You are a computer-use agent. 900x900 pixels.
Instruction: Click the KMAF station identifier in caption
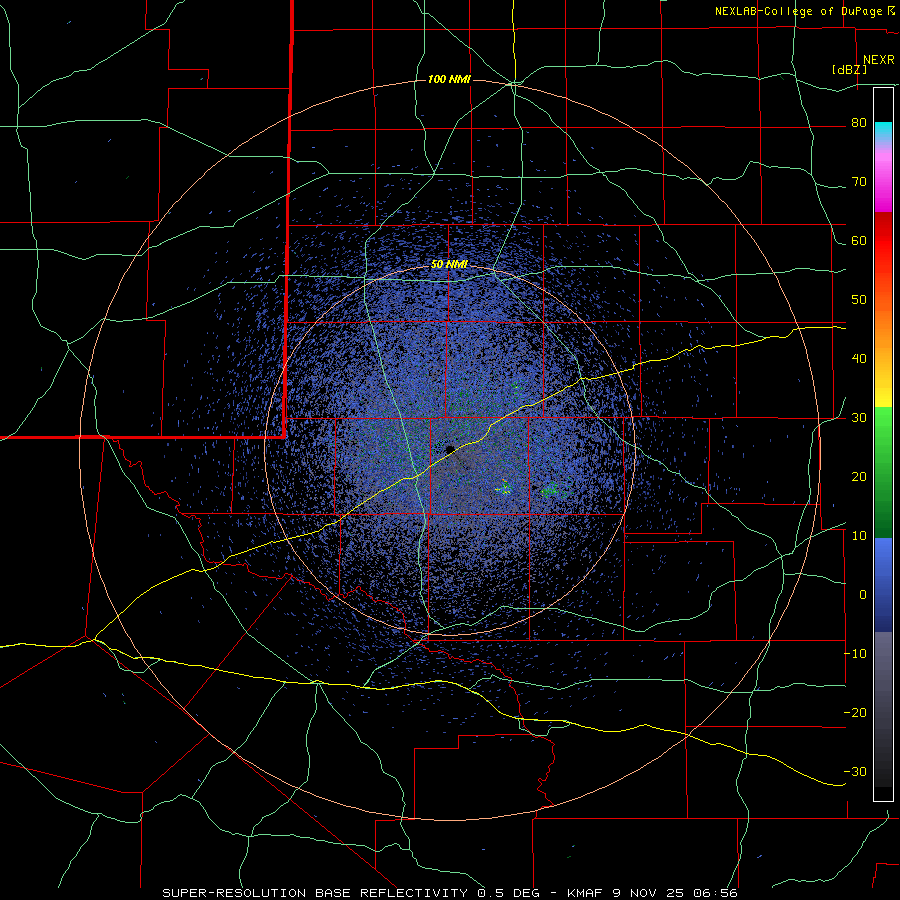click(583, 893)
